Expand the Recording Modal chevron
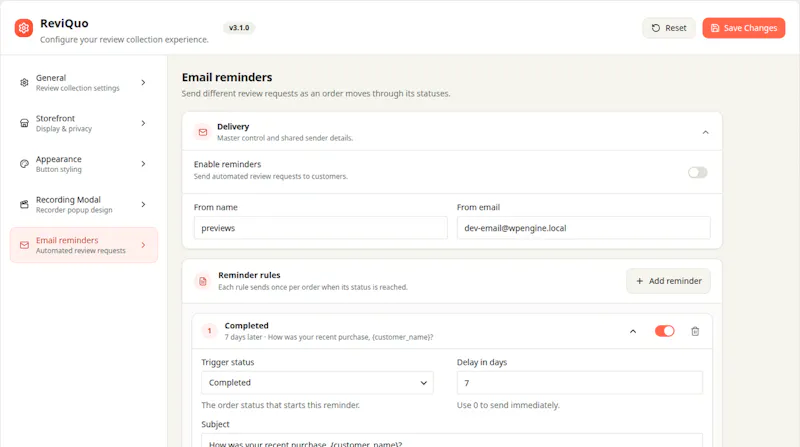The width and height of the screenshot is (800, 447). 143,204
